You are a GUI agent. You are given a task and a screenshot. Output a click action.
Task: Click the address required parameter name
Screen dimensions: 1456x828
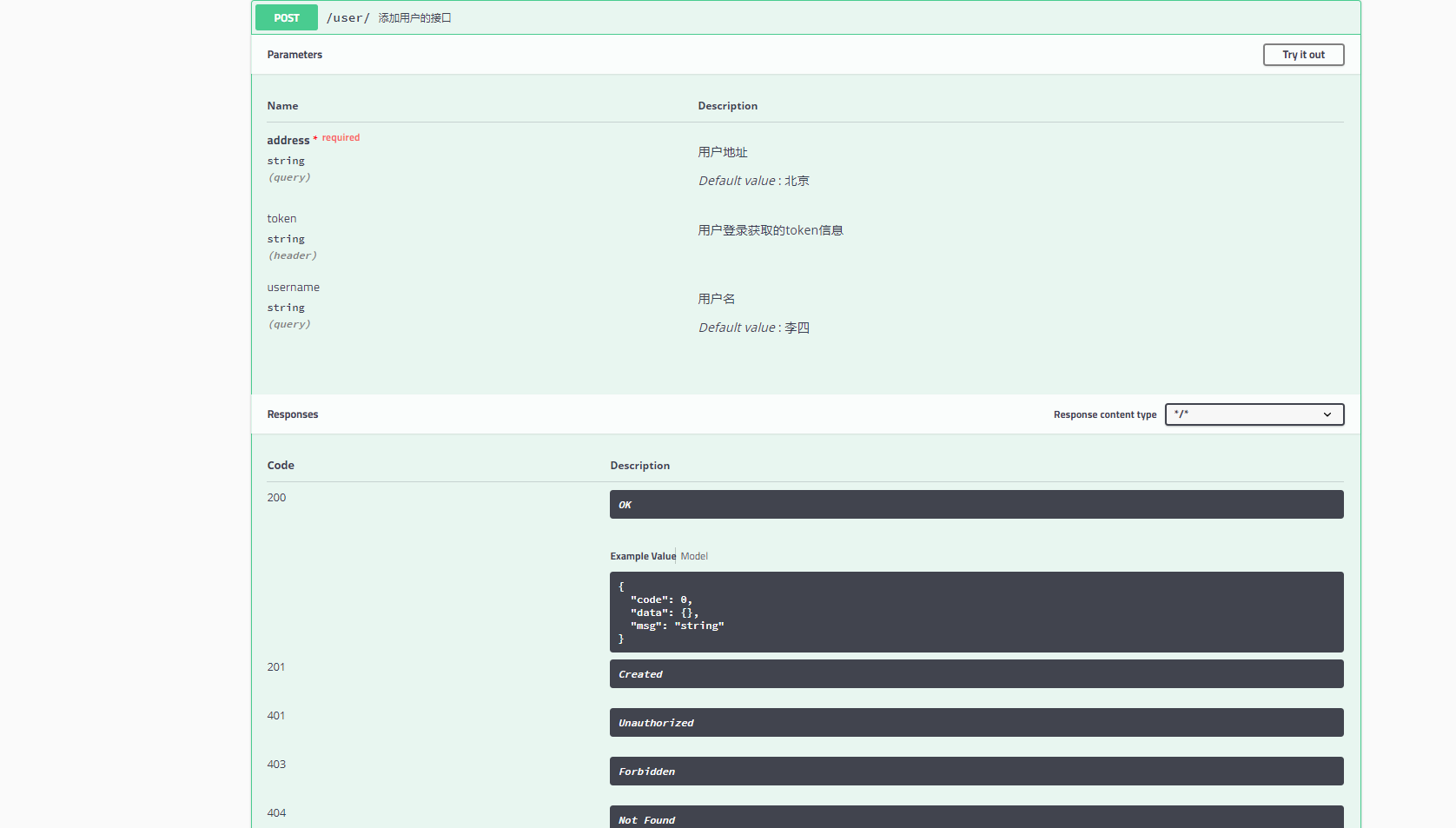click(288, 140)
